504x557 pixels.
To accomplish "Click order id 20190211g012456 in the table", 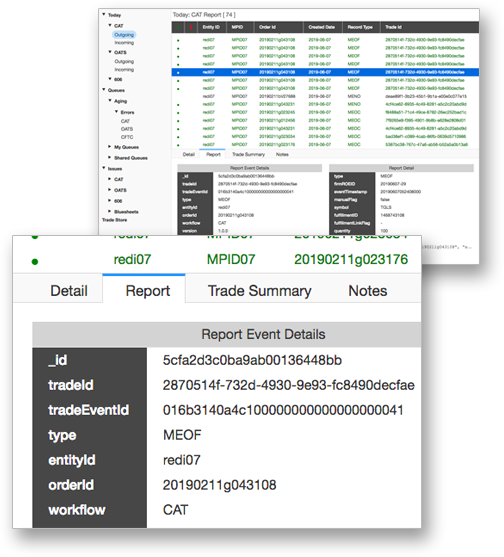I will (x=277, y=120).
